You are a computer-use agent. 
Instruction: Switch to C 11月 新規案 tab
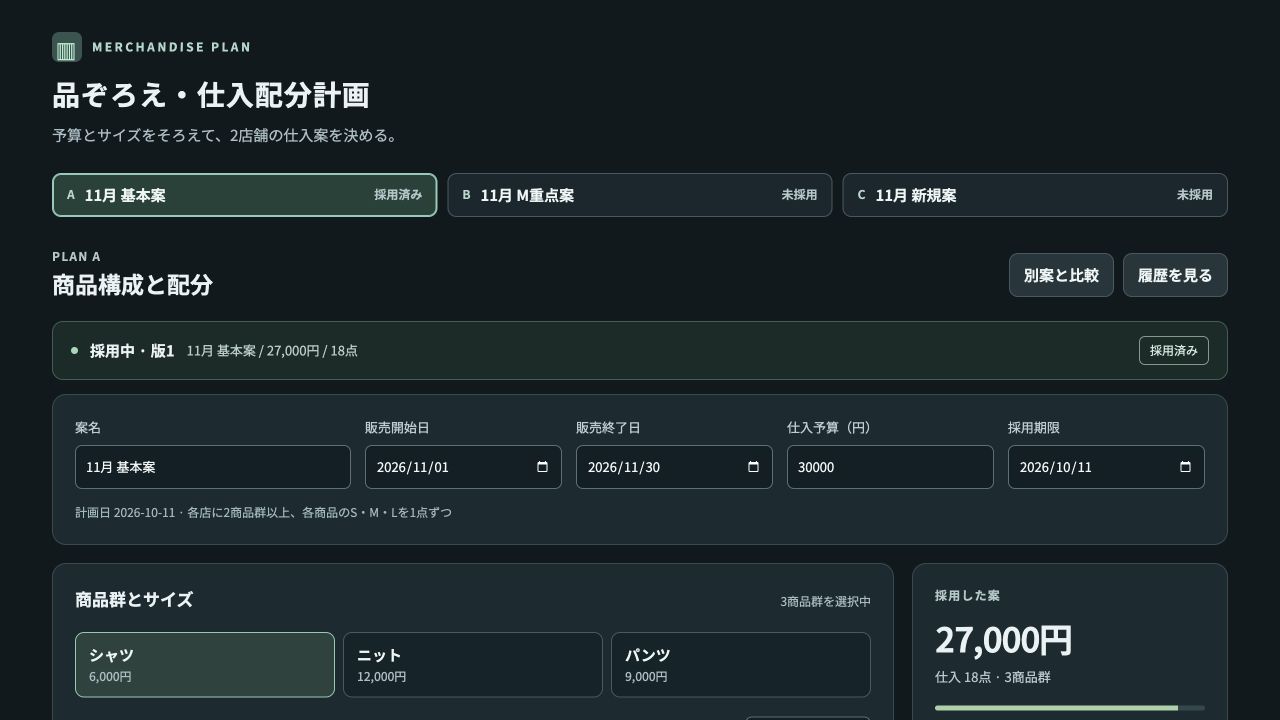coord(1035,195)
